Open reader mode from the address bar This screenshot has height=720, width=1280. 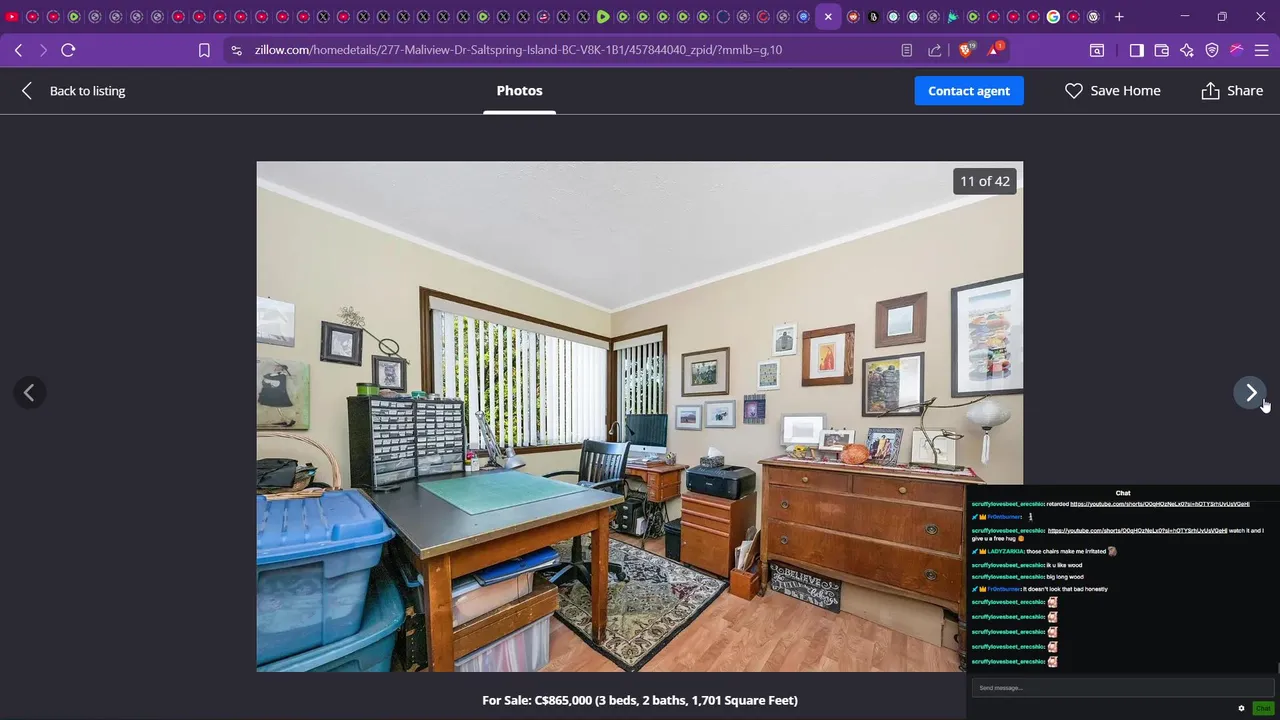906,50
